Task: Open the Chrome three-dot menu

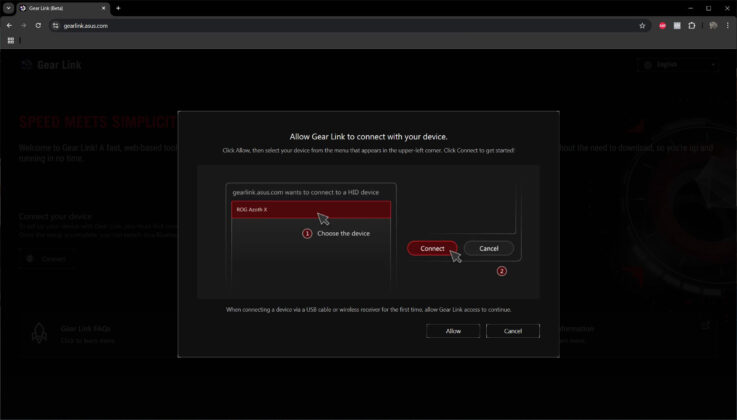Action: [728, 26]
